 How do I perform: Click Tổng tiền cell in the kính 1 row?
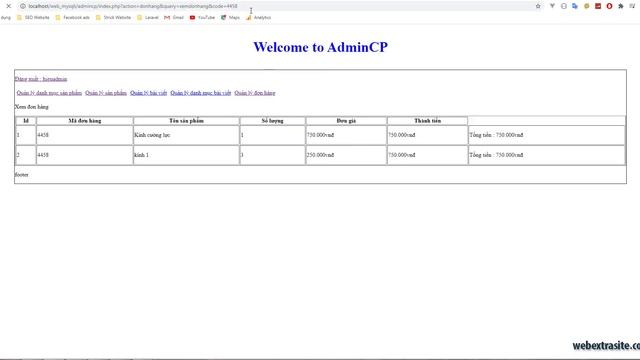[547, 155]
